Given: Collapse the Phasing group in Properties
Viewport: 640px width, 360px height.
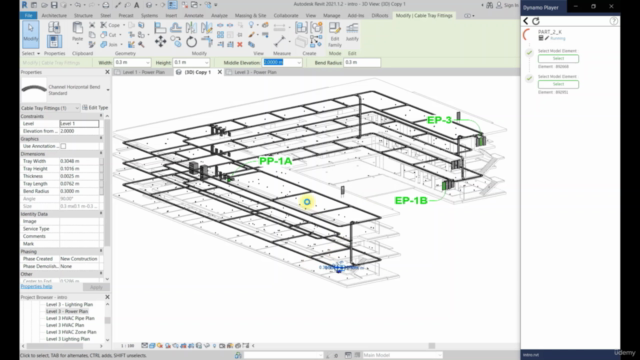Looking at the screenshot, I should point(101,251).
